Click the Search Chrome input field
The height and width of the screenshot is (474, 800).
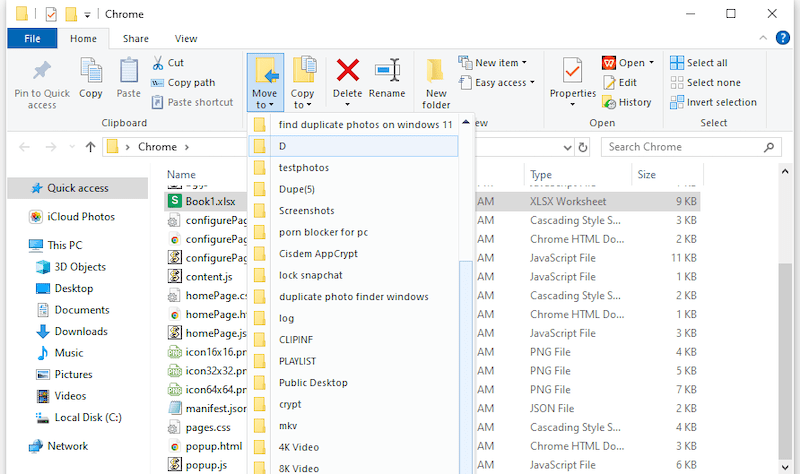[690, 147]
